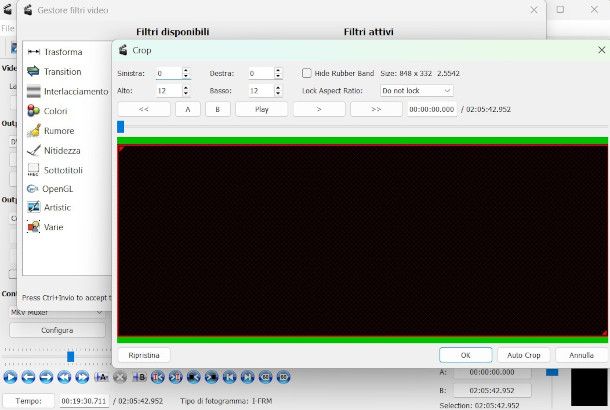The height and width of the screenshot is (410, 610).
Task: Increase the Basso crop value
Action: tap(278, 88)
